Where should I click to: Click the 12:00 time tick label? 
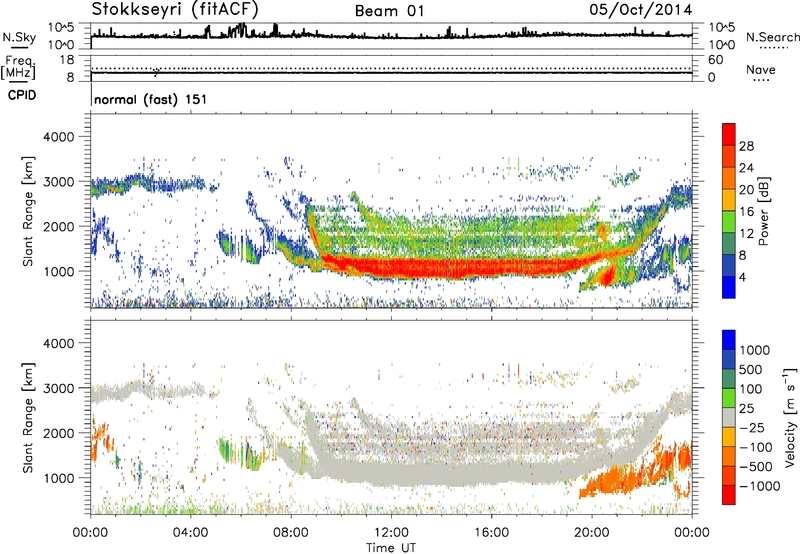click(391, 533)
